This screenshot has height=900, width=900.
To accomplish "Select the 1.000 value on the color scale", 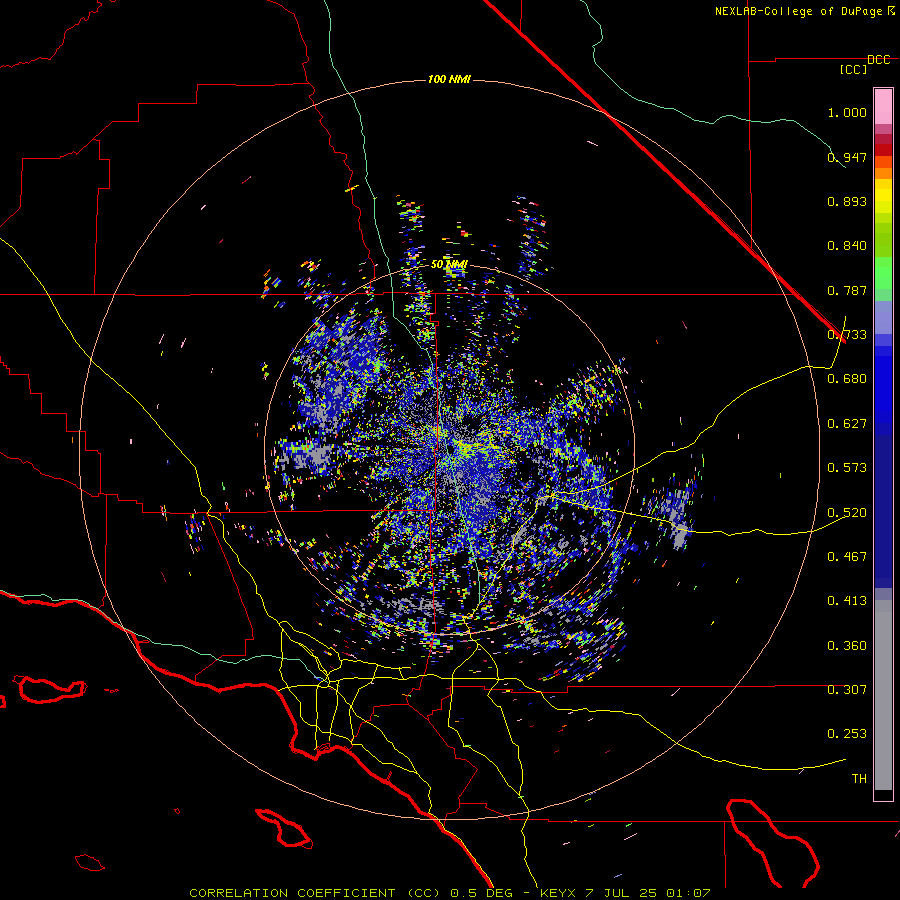I will (x=847, y=112).
